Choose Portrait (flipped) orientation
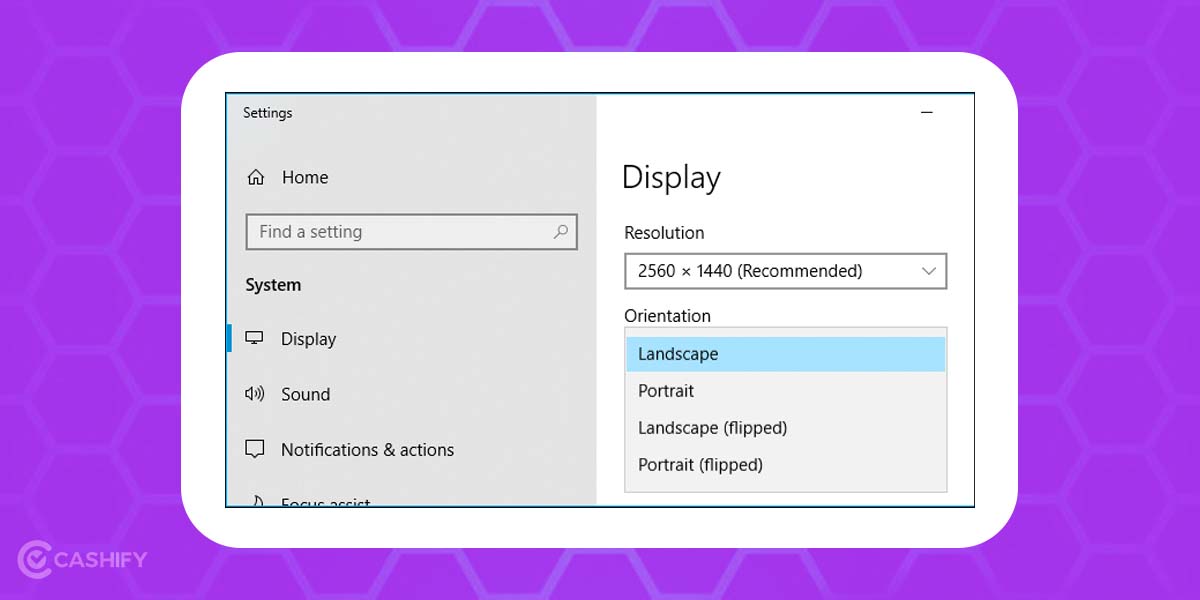 click(x=785, y=465)
